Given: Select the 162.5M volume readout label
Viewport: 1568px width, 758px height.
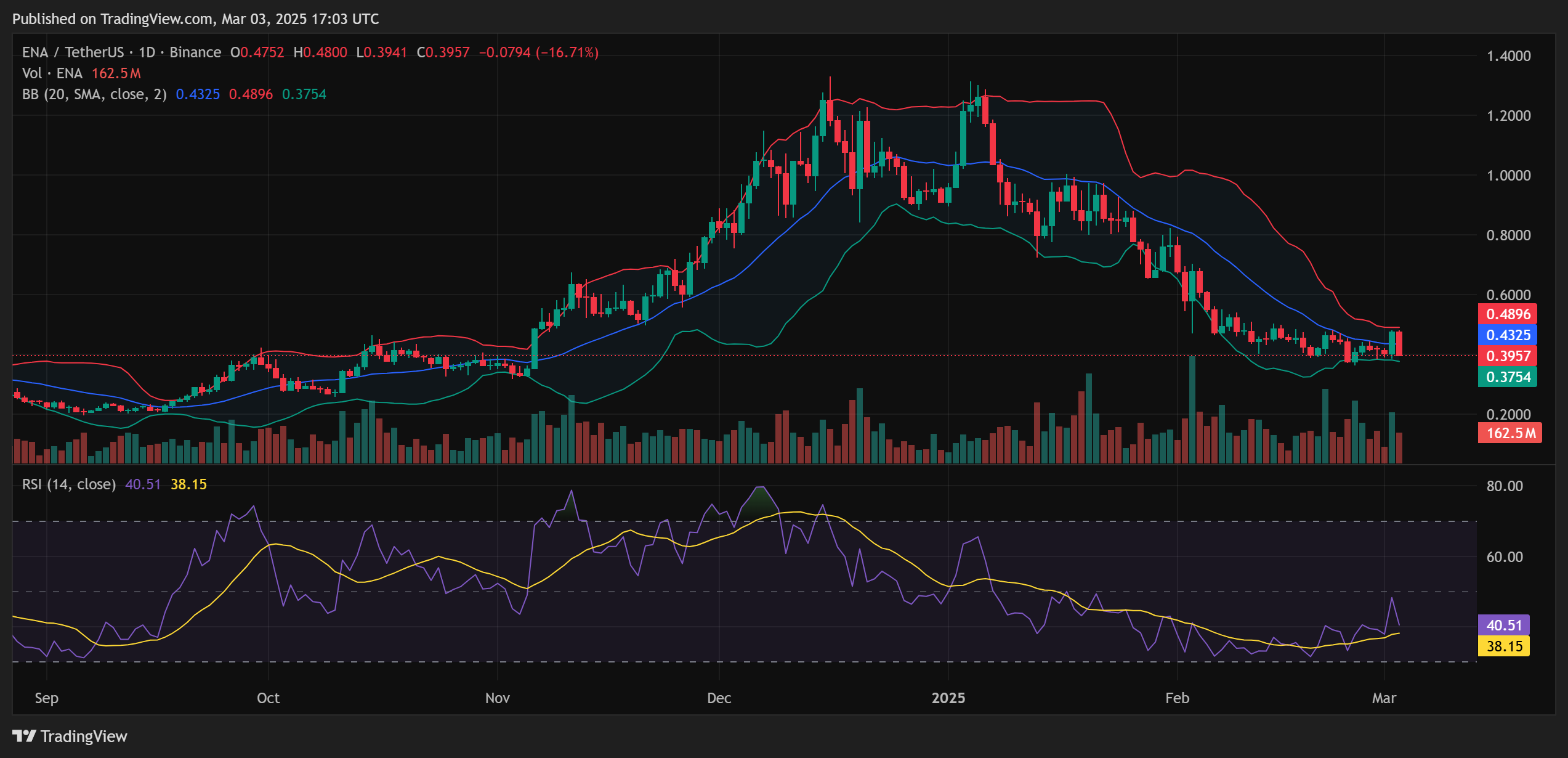Looking at the screenshot, I should coord(1509,433).
